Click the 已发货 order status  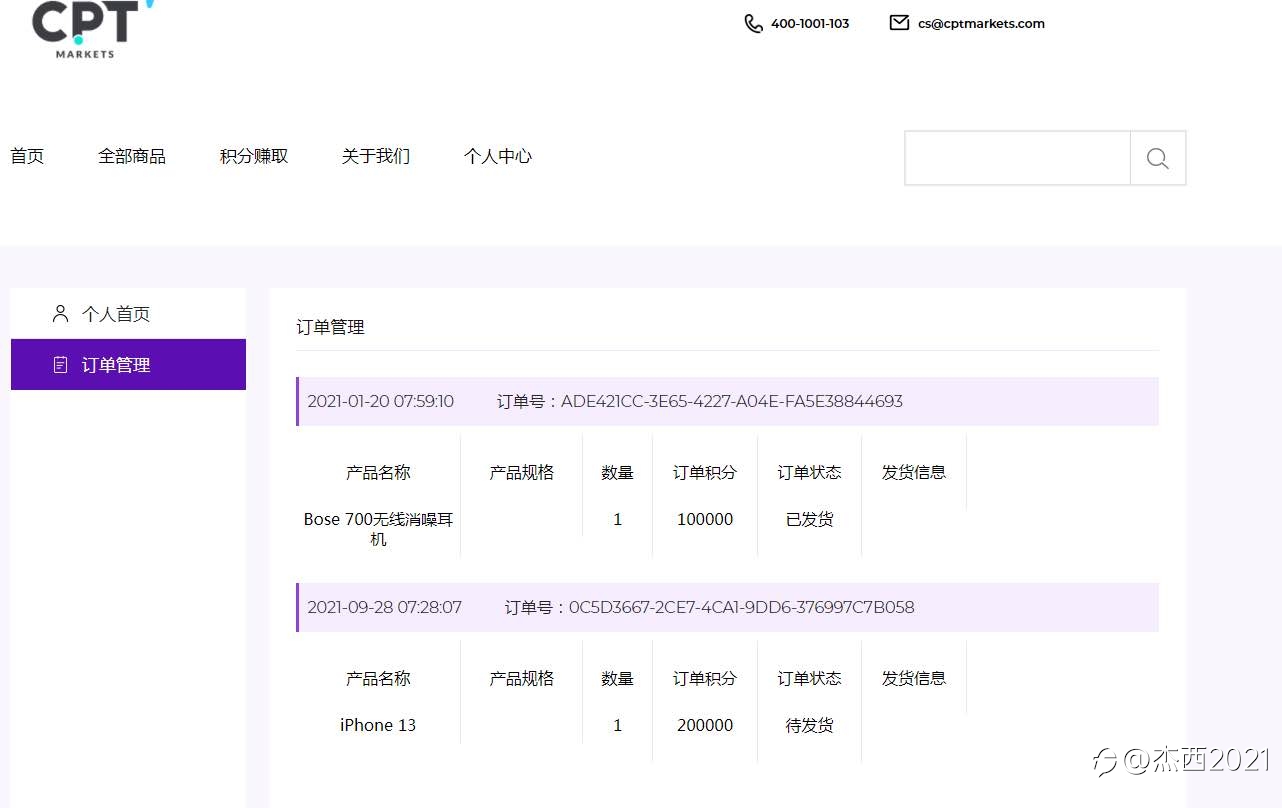810,519
